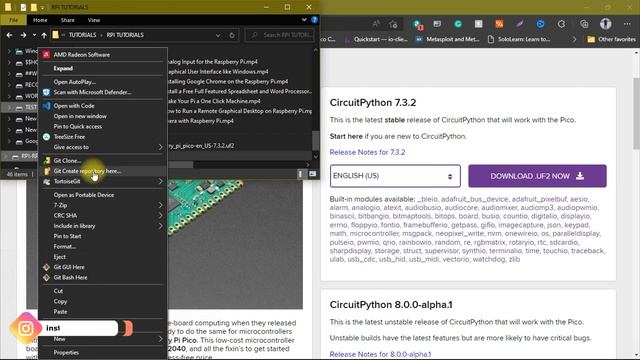Click refresh button beside address bar
The image size is (640, 360).
[232, 35]
